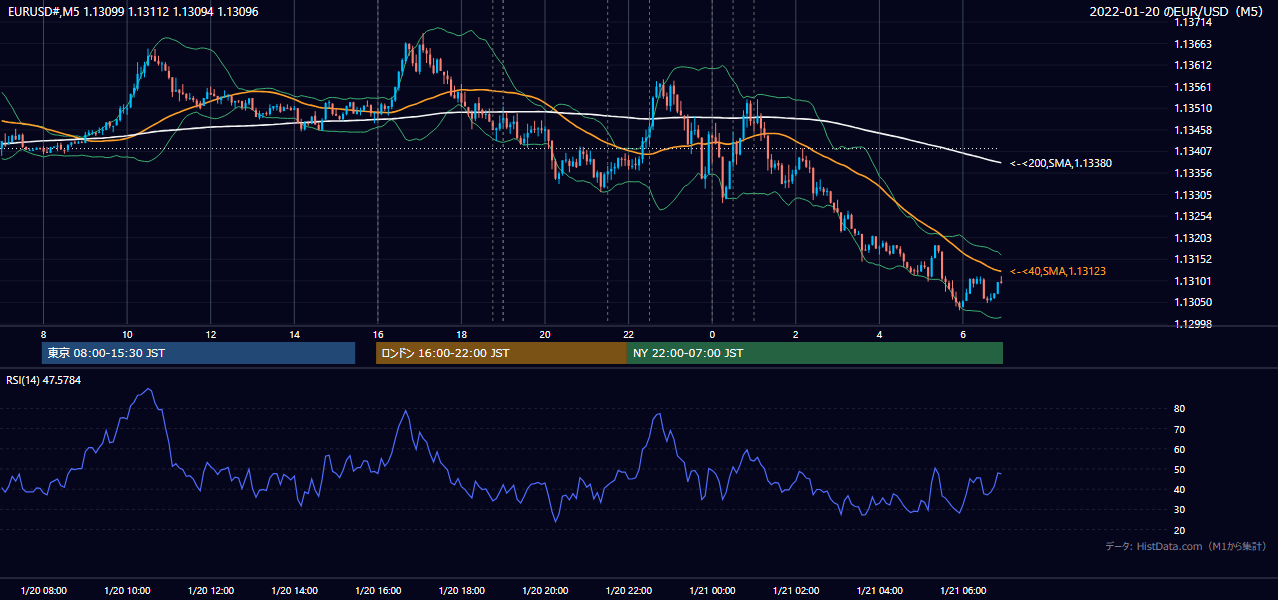Click the 1/20 10:00 time label

pos(127,591)
